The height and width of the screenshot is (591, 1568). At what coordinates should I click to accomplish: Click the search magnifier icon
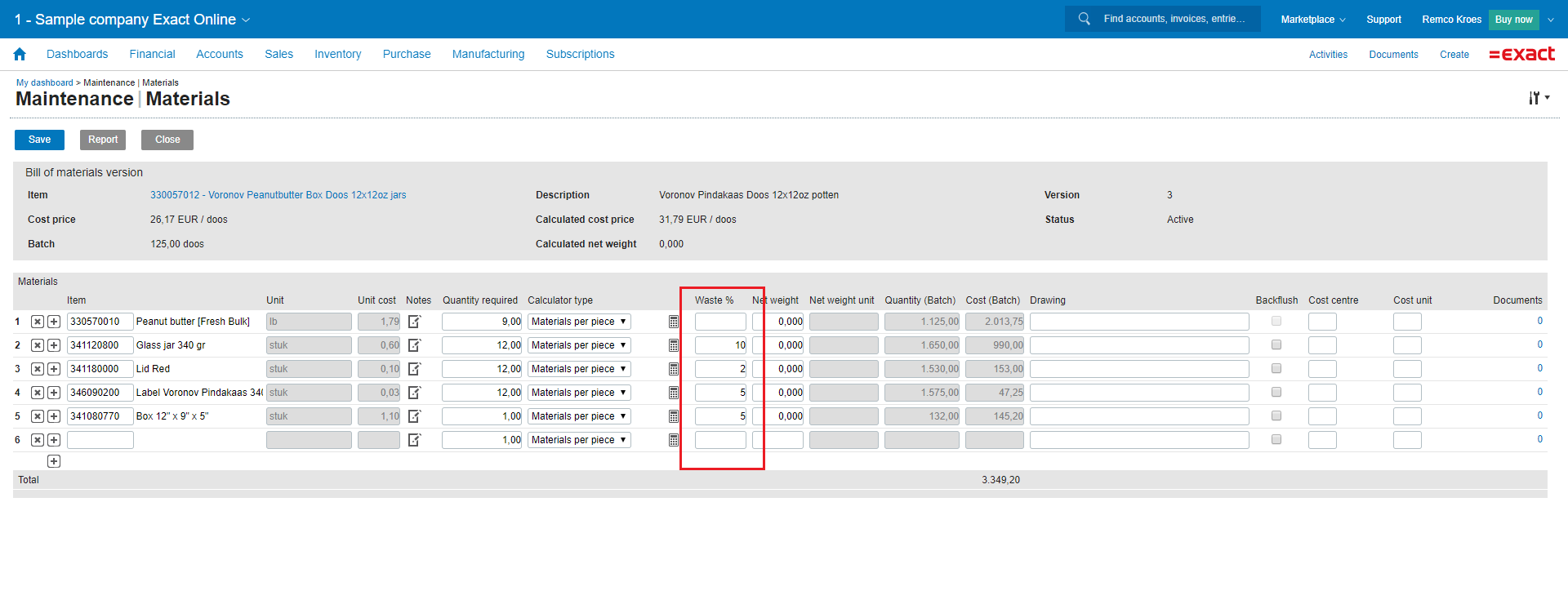tap(1084, 19)
